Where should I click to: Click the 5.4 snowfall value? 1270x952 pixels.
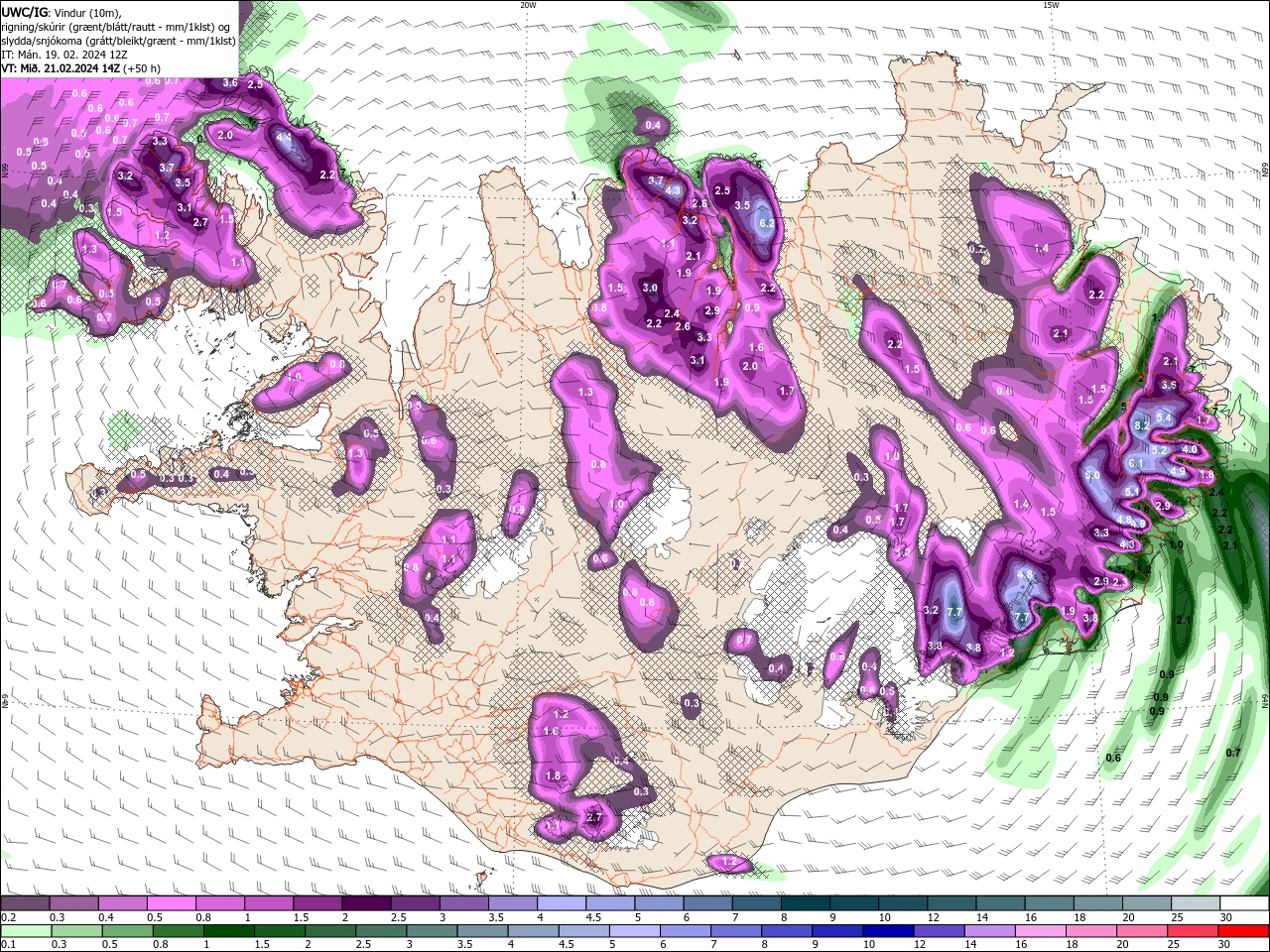coord(1164,418)
